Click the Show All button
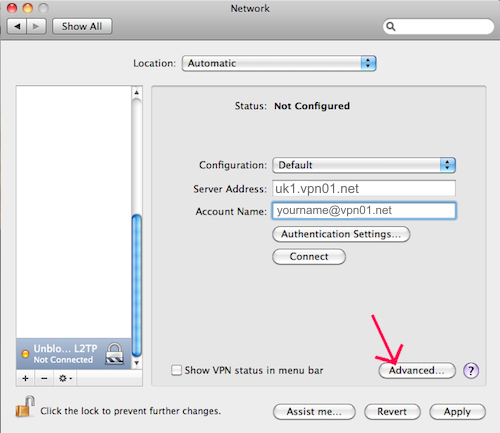Viewport: 500px width, 433px height. 82,26
